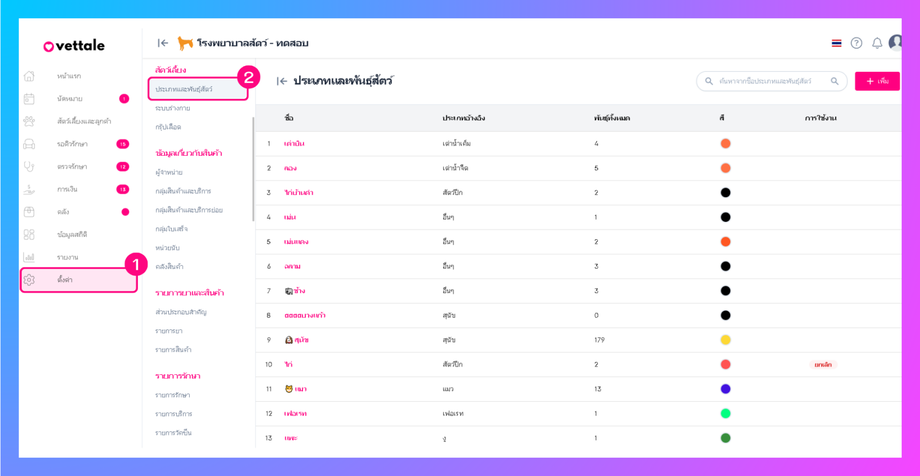Click the blue color swatch in row 11
This screenshot has width=920, height=476.
coord(725,389)
